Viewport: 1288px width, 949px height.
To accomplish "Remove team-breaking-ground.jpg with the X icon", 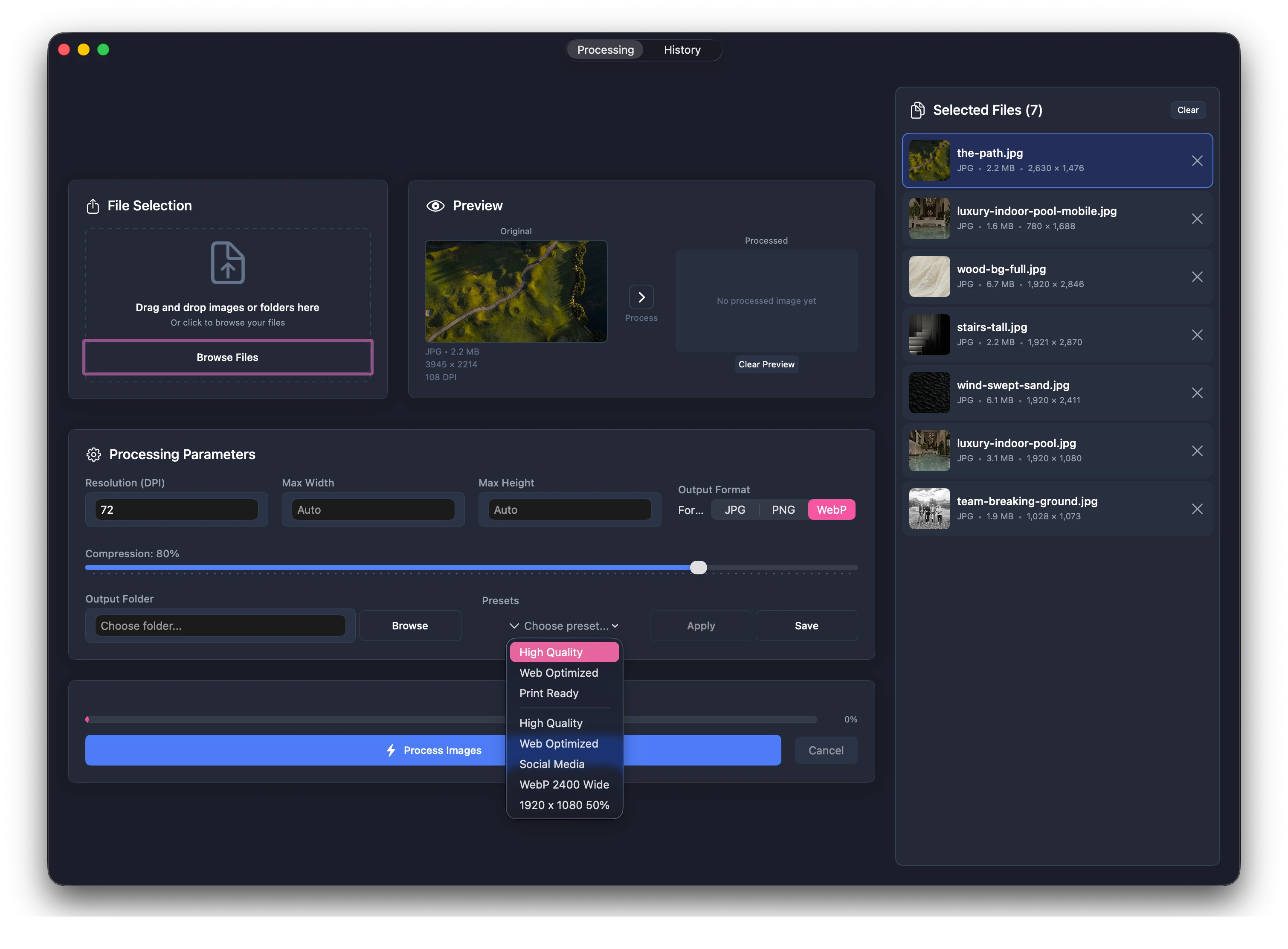I will point(1198,508).
